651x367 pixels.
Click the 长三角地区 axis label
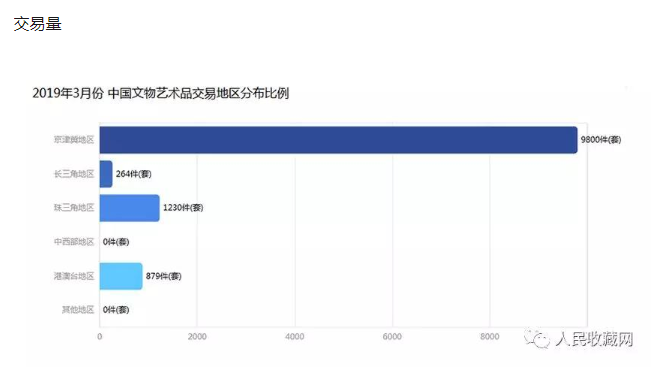(74, 174)
